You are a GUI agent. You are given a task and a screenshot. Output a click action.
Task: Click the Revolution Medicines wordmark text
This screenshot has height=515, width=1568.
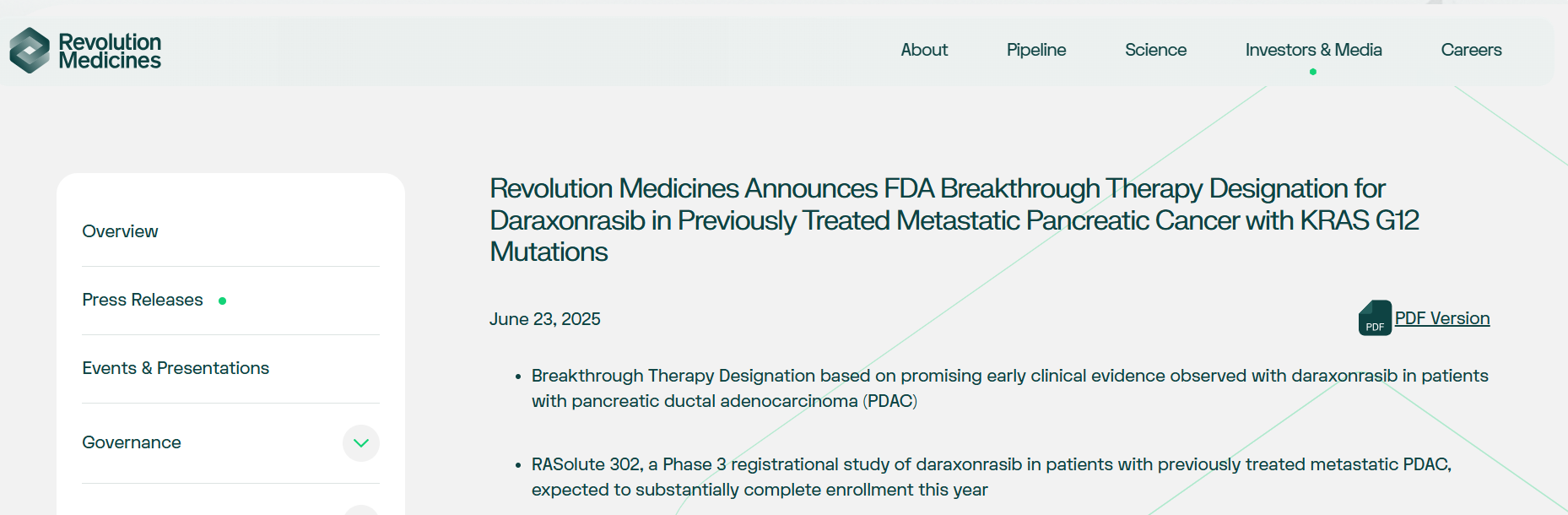110,51
